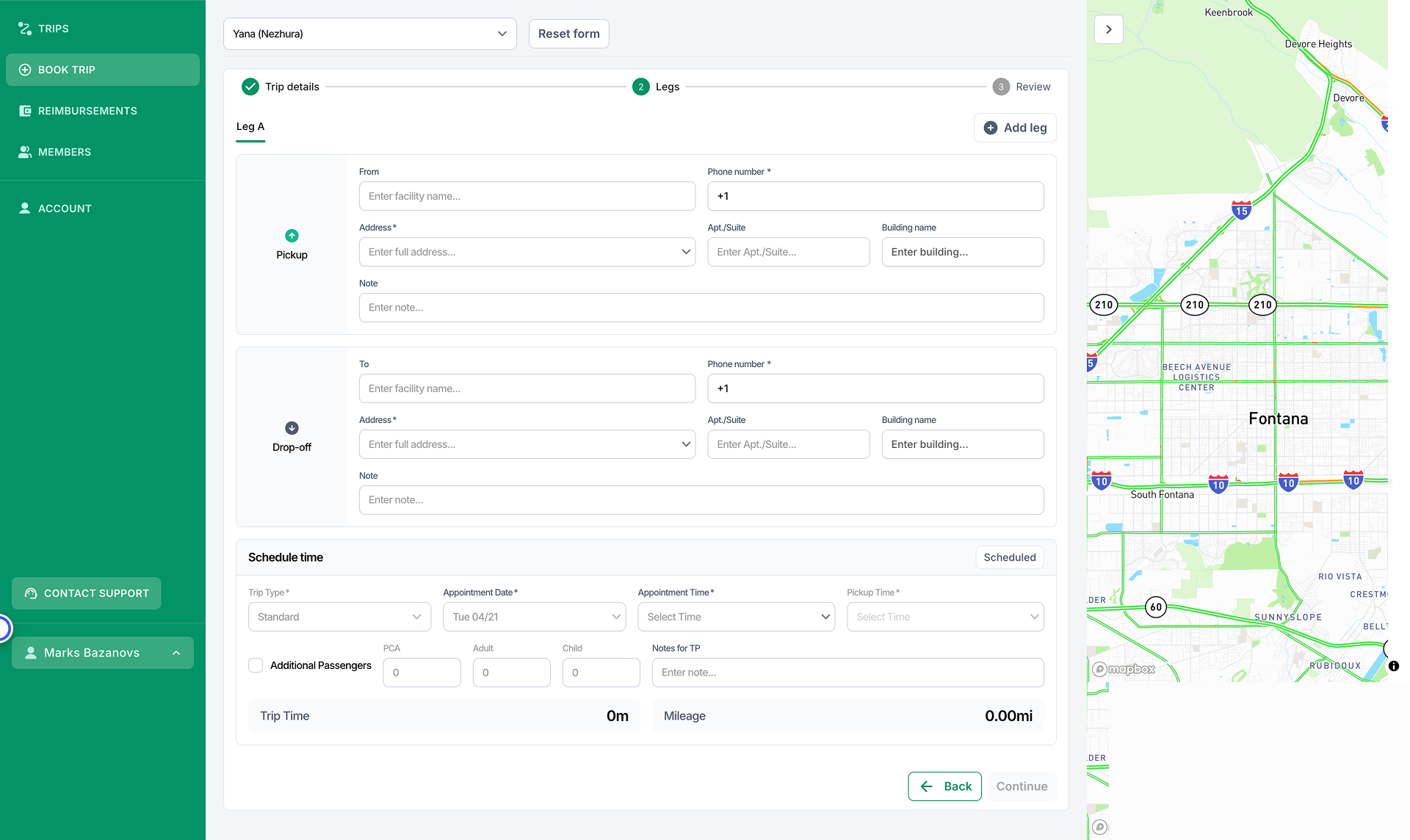This screenshot has width=1410, height=840.
Task: Open the Trip Type Standard dropdown
Action: point(340,617)
